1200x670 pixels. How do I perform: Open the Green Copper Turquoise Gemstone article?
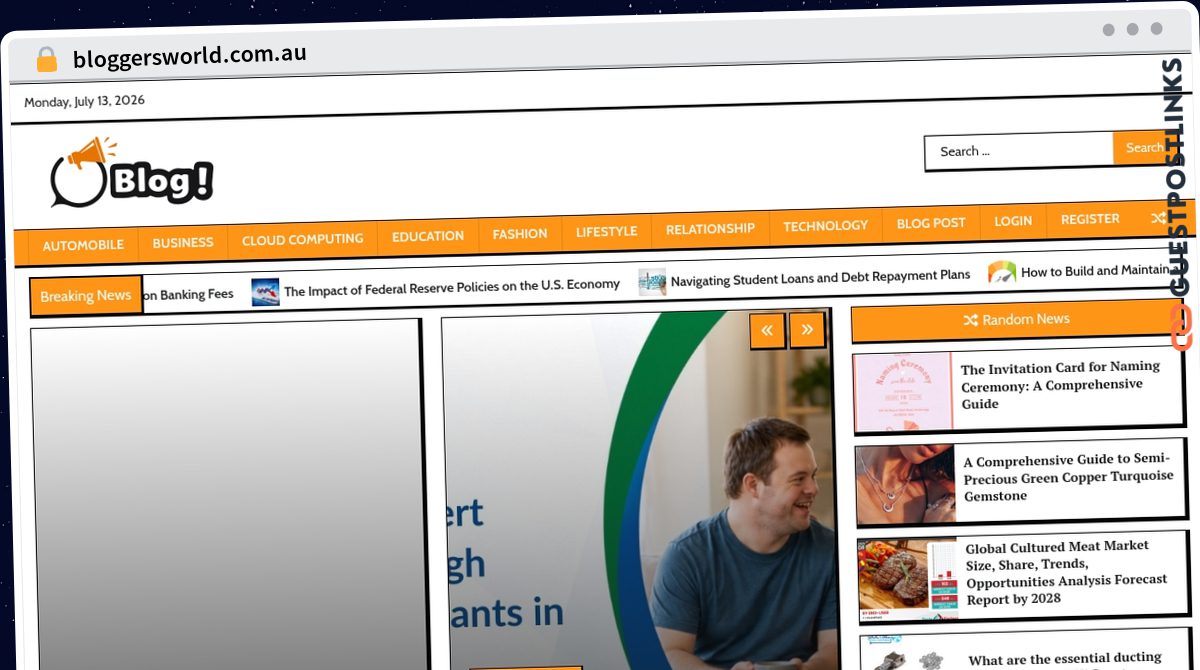tap(1068, 478)
